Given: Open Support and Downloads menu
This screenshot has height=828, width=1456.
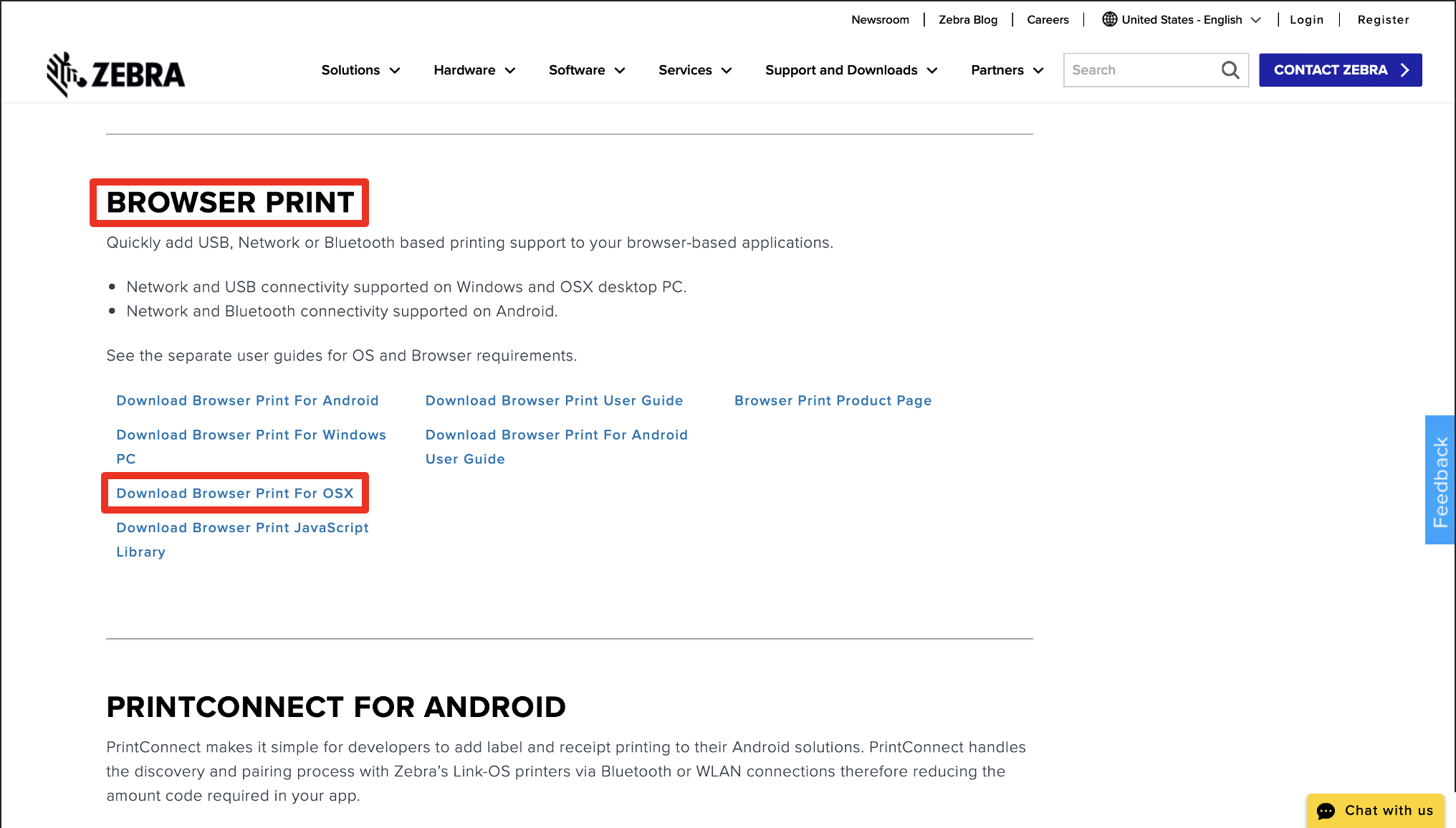Looking at the screenshot, I should [x=851, y=70].
